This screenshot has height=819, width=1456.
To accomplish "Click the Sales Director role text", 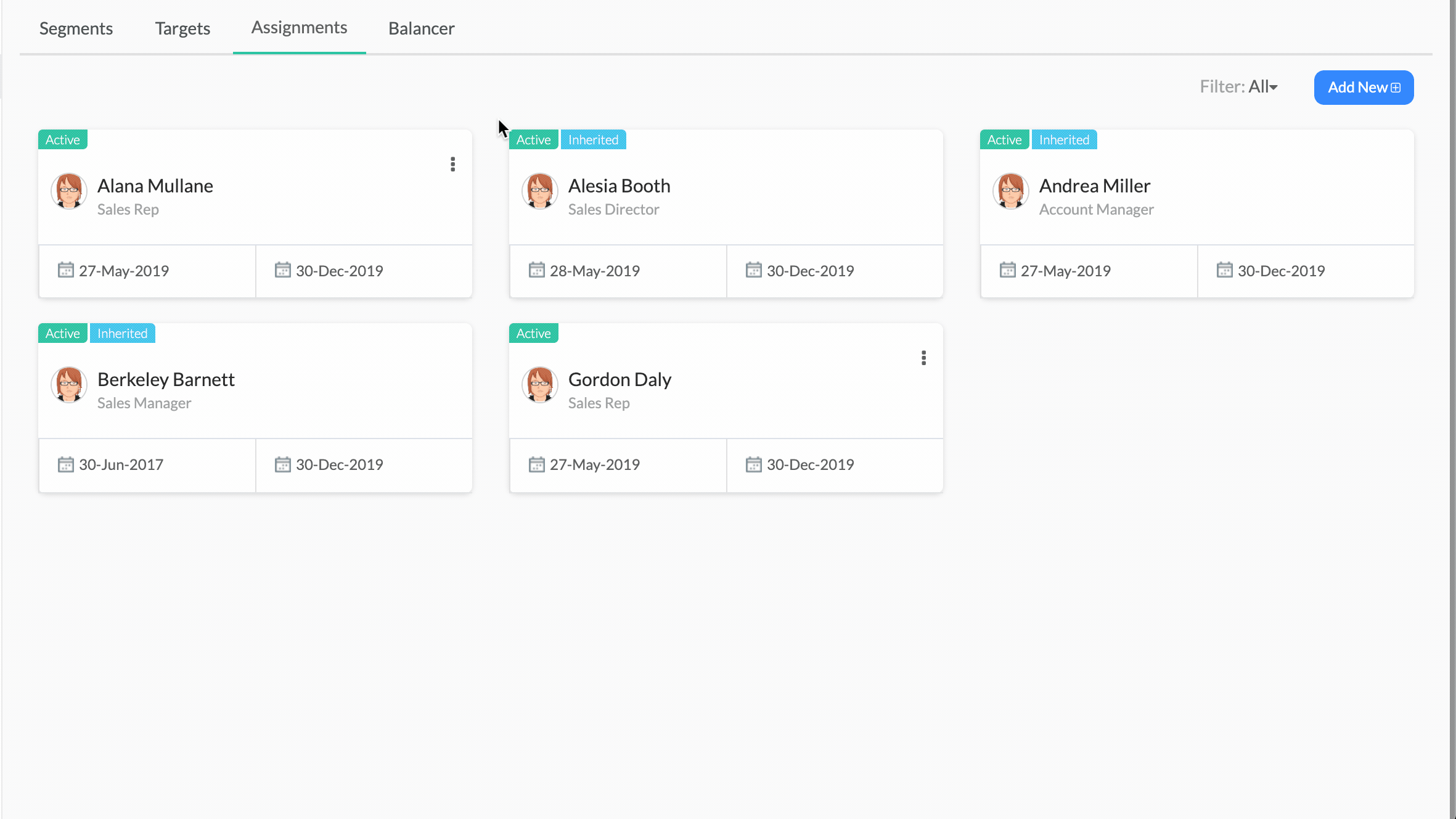I will point(614,209).
